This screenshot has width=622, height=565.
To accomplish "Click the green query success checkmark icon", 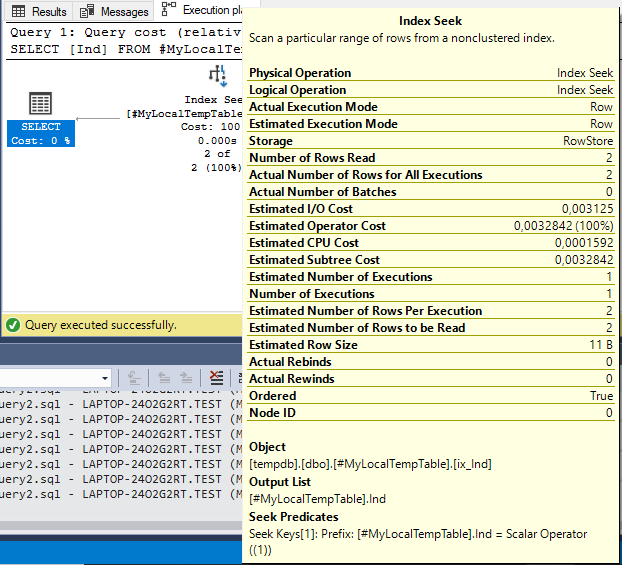I will pyautogui.click(x=13, y=325).
